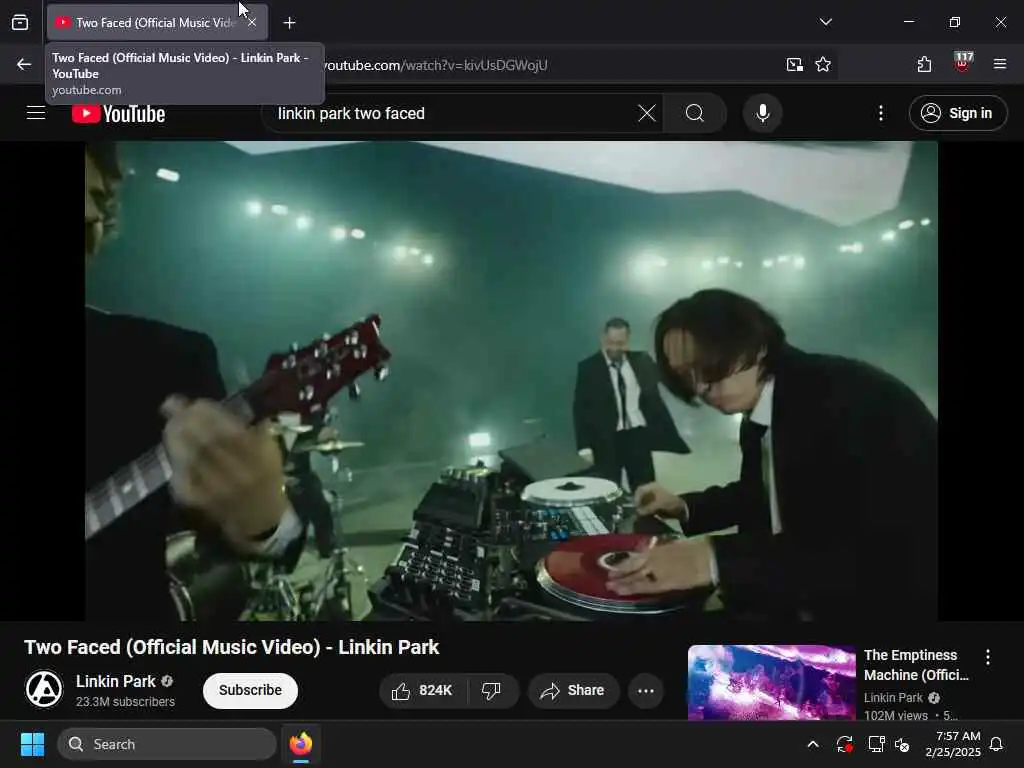Screen dimensions: 1024x768
Task: Like the video with 824K likes
Action: (x=423, y=690)
